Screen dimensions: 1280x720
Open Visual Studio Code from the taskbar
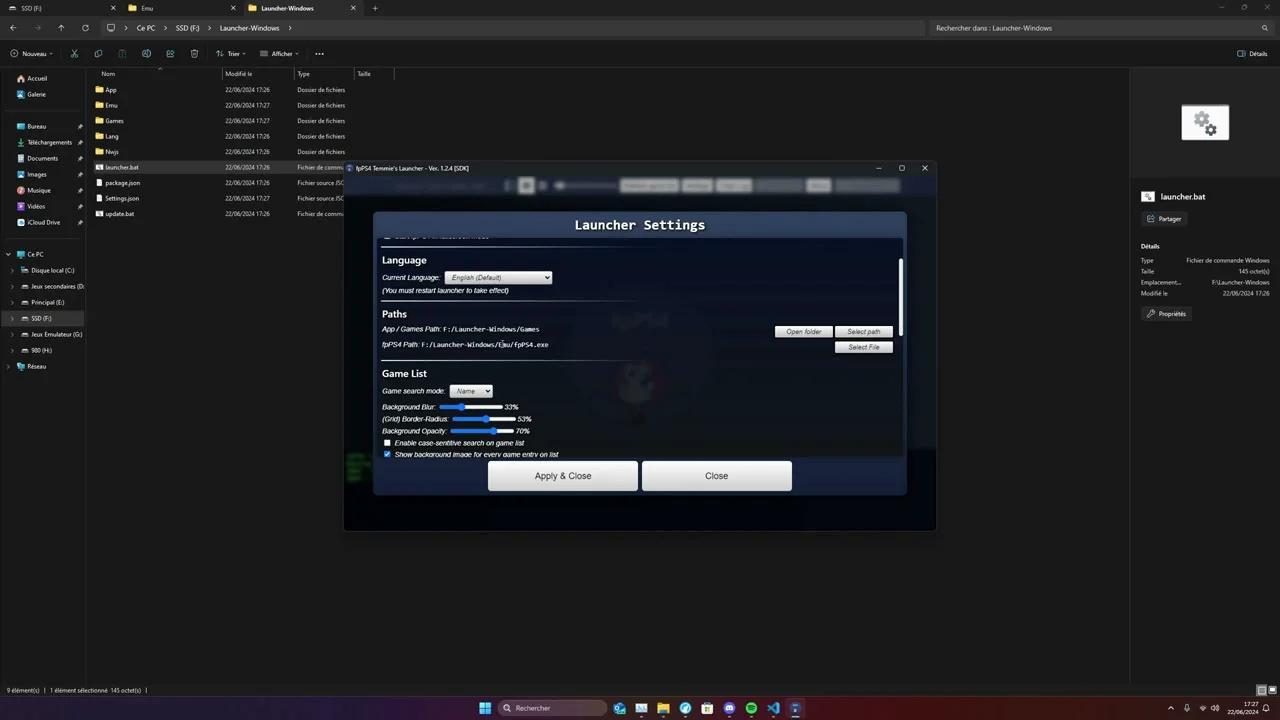tap(773, 708)
